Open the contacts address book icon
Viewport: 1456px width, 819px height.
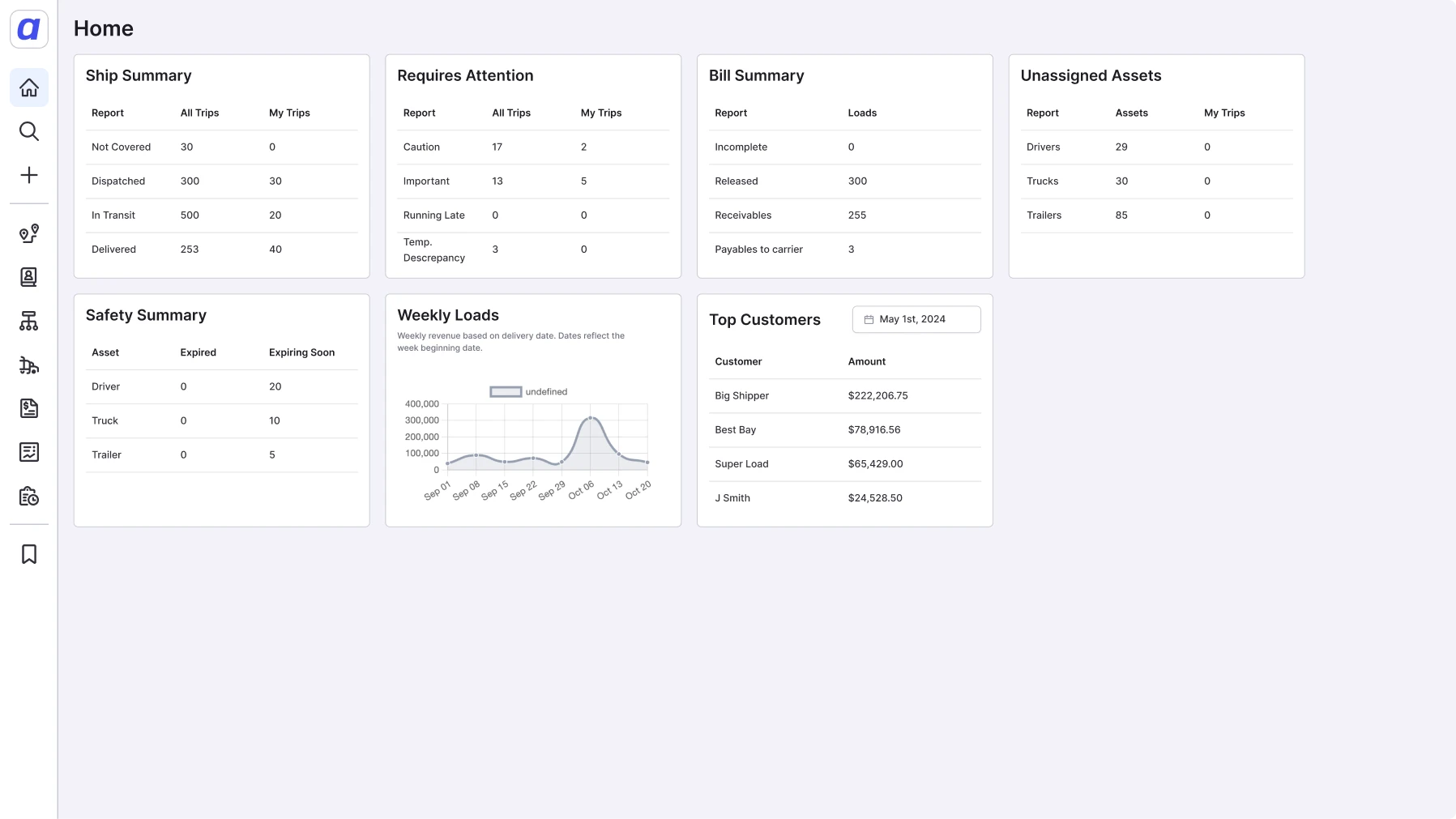pyautogui.click(x=29, y=277)
